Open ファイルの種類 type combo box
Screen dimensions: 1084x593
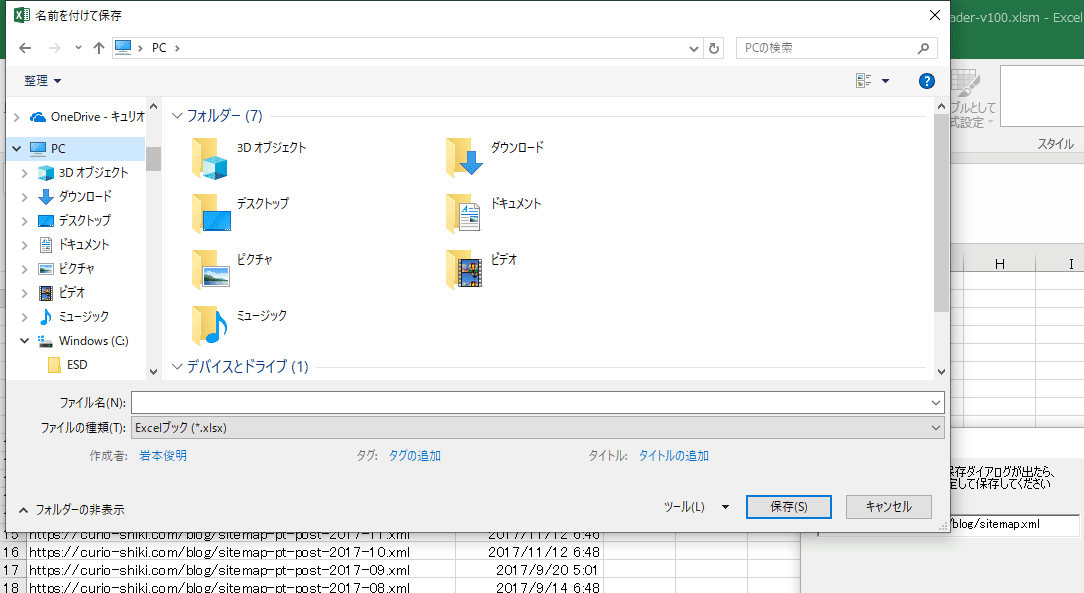click(537, 428)
